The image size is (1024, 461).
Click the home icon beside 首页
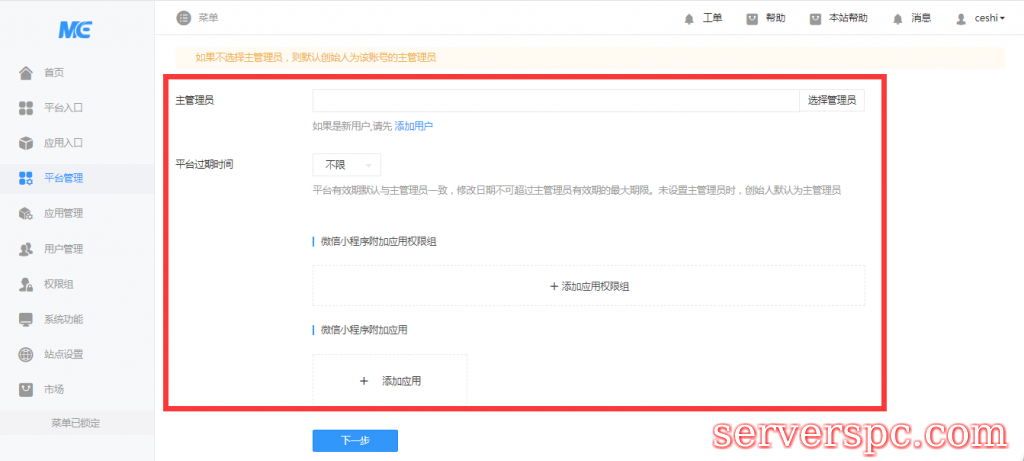25,72
